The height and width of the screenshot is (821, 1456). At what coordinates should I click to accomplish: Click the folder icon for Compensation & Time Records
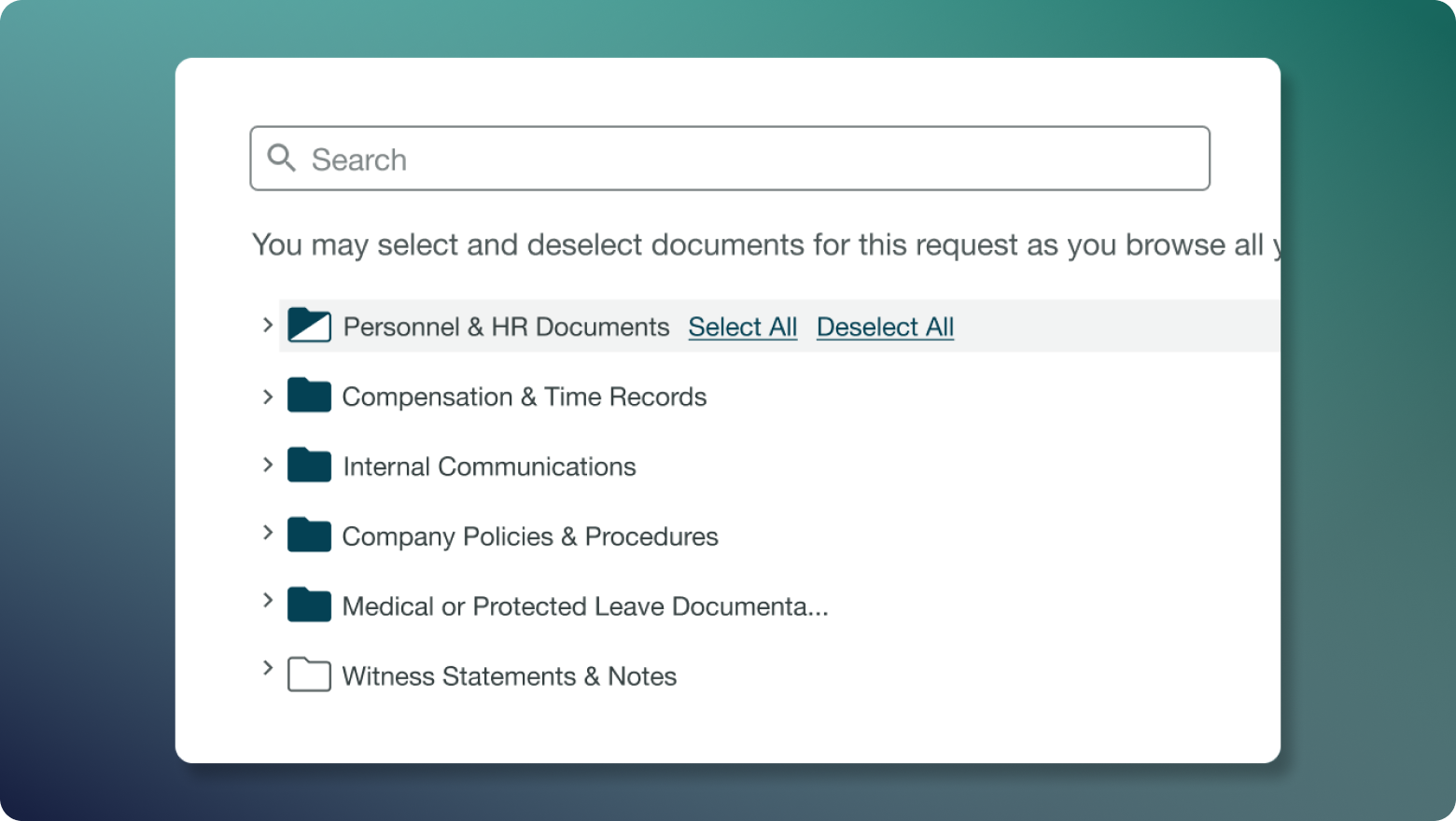(308, 396)
